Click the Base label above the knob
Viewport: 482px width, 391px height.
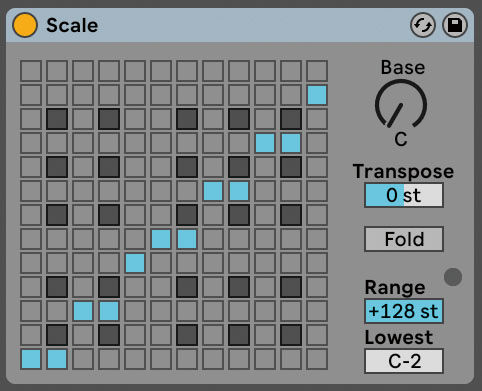point(403,68)
